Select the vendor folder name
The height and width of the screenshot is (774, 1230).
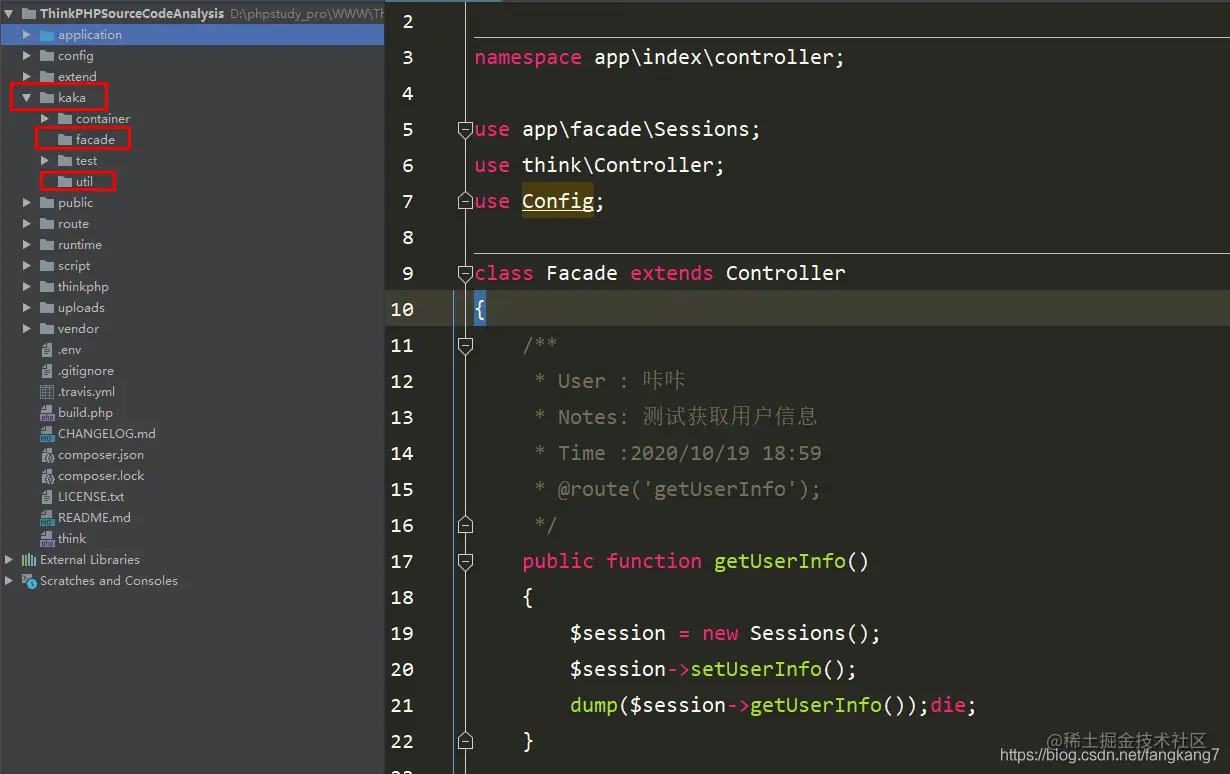78,329
